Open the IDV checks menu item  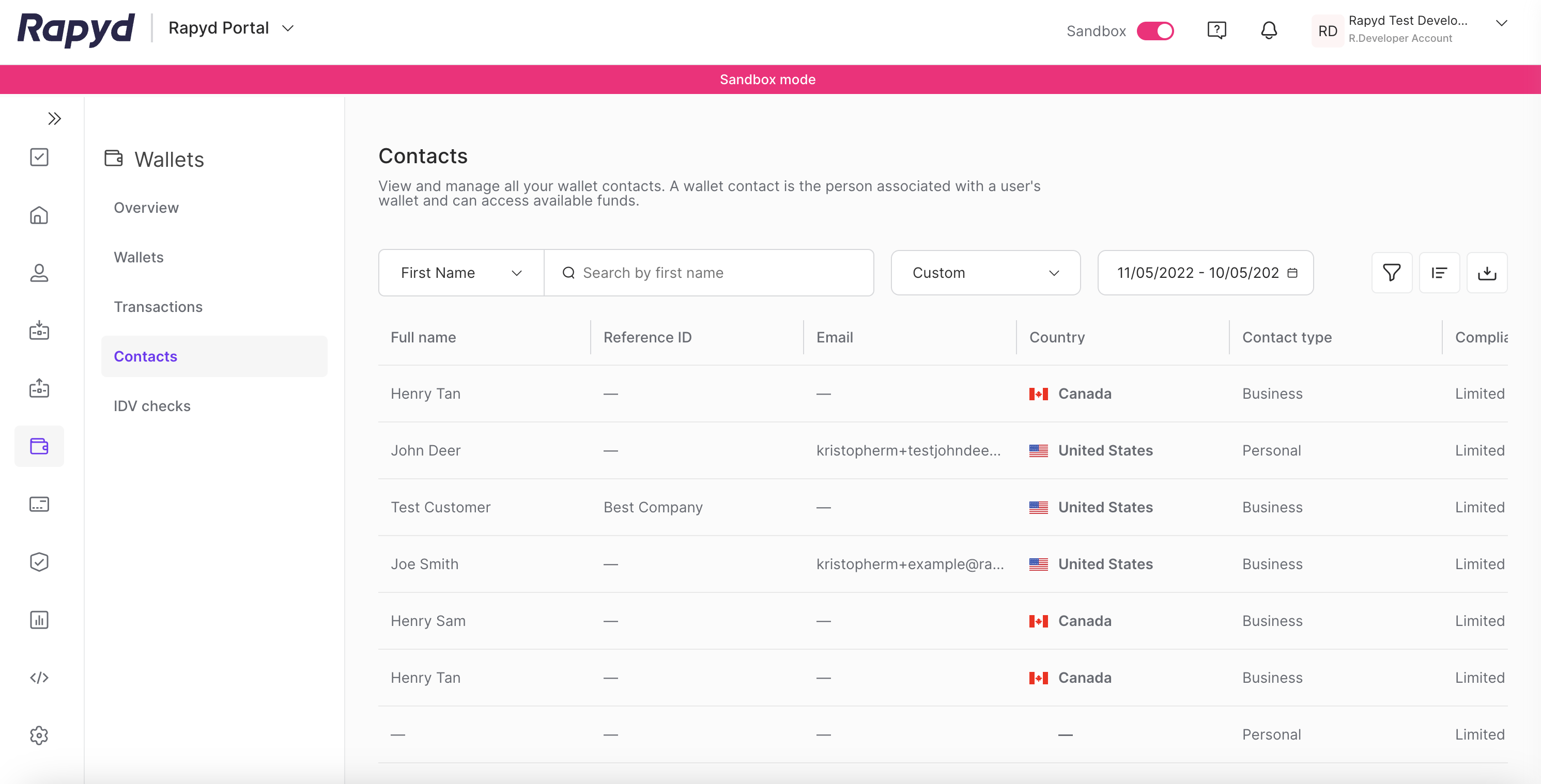[152, 406]
